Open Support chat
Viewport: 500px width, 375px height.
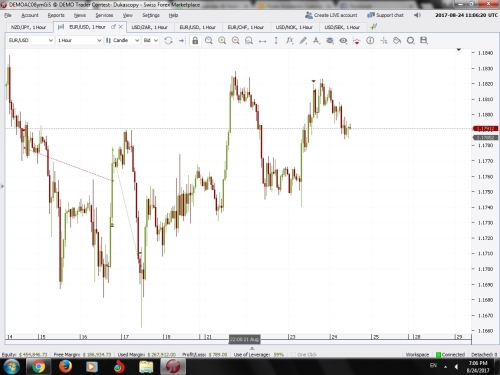[385, 15]
